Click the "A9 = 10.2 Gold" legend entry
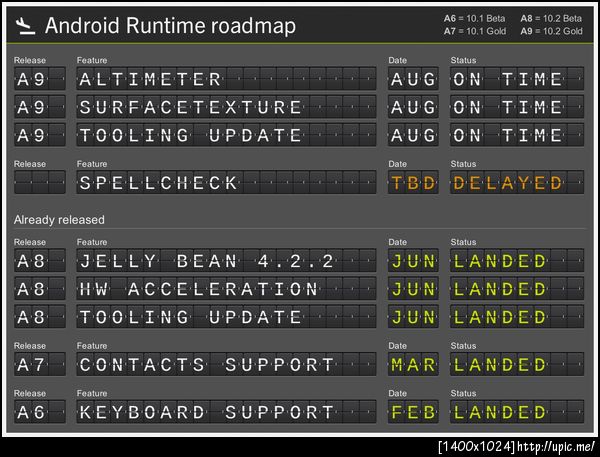The width and height of the screenshot is (600, 457). pyautogui.click(x=551, y=31)
